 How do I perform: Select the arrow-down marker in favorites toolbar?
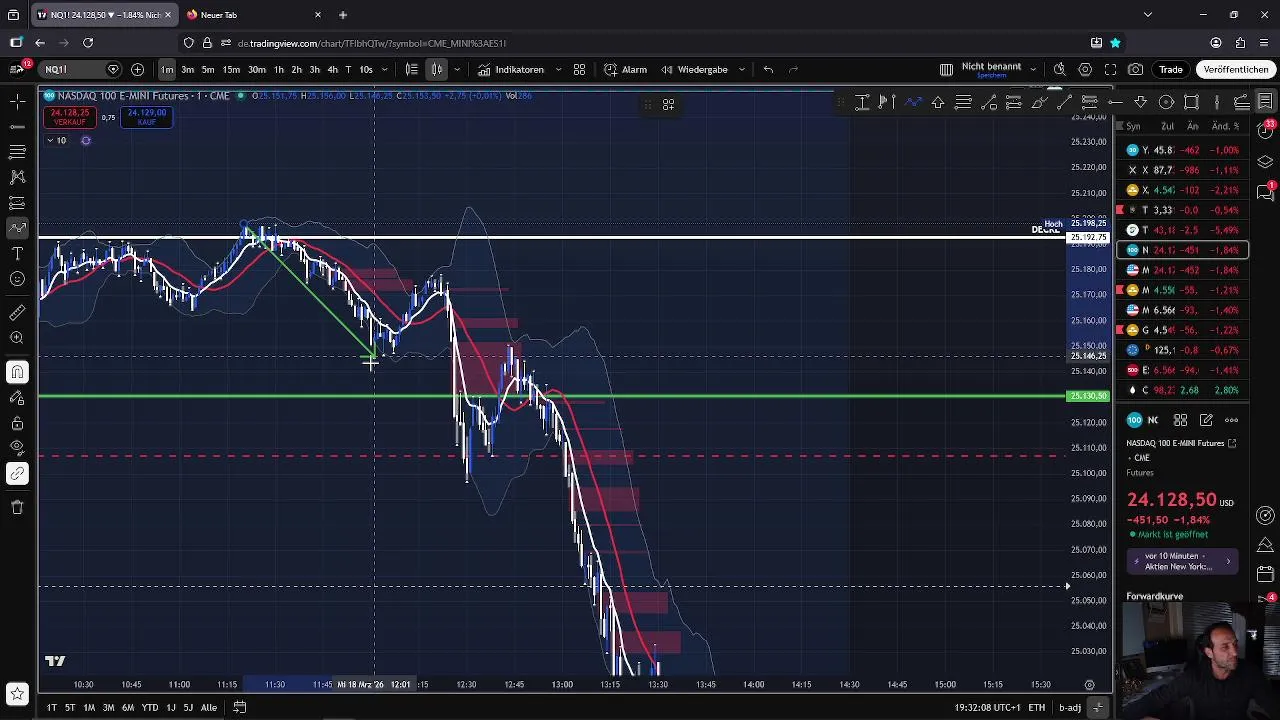click(1140, 102)
